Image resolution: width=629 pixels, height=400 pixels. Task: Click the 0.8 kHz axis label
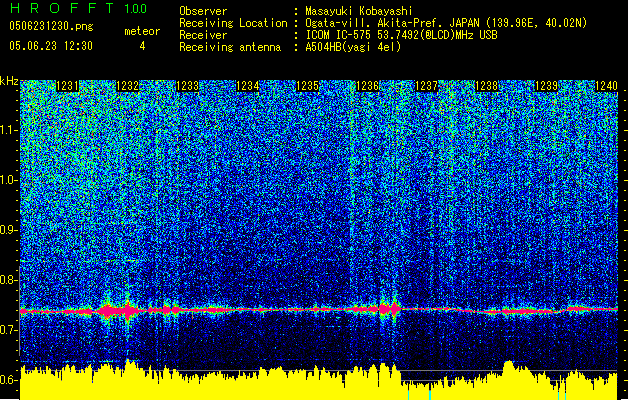pos(9,280)
